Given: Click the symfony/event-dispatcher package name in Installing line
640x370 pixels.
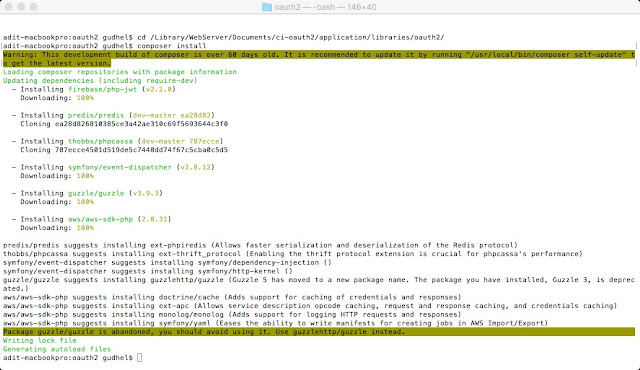Looking at the screenshot, I should click(x=120, y=167).
